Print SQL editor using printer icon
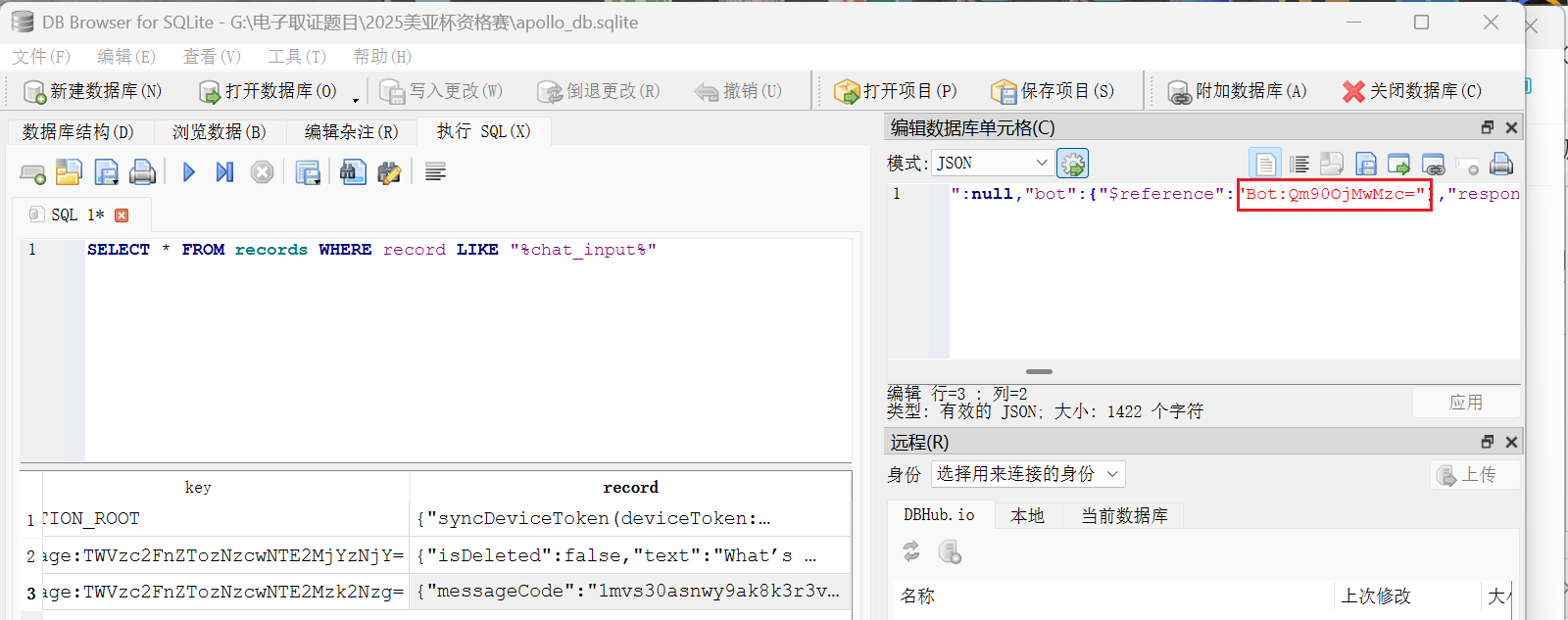The width and height of the screenshot is (1568, 620). (x=143, y=172)
